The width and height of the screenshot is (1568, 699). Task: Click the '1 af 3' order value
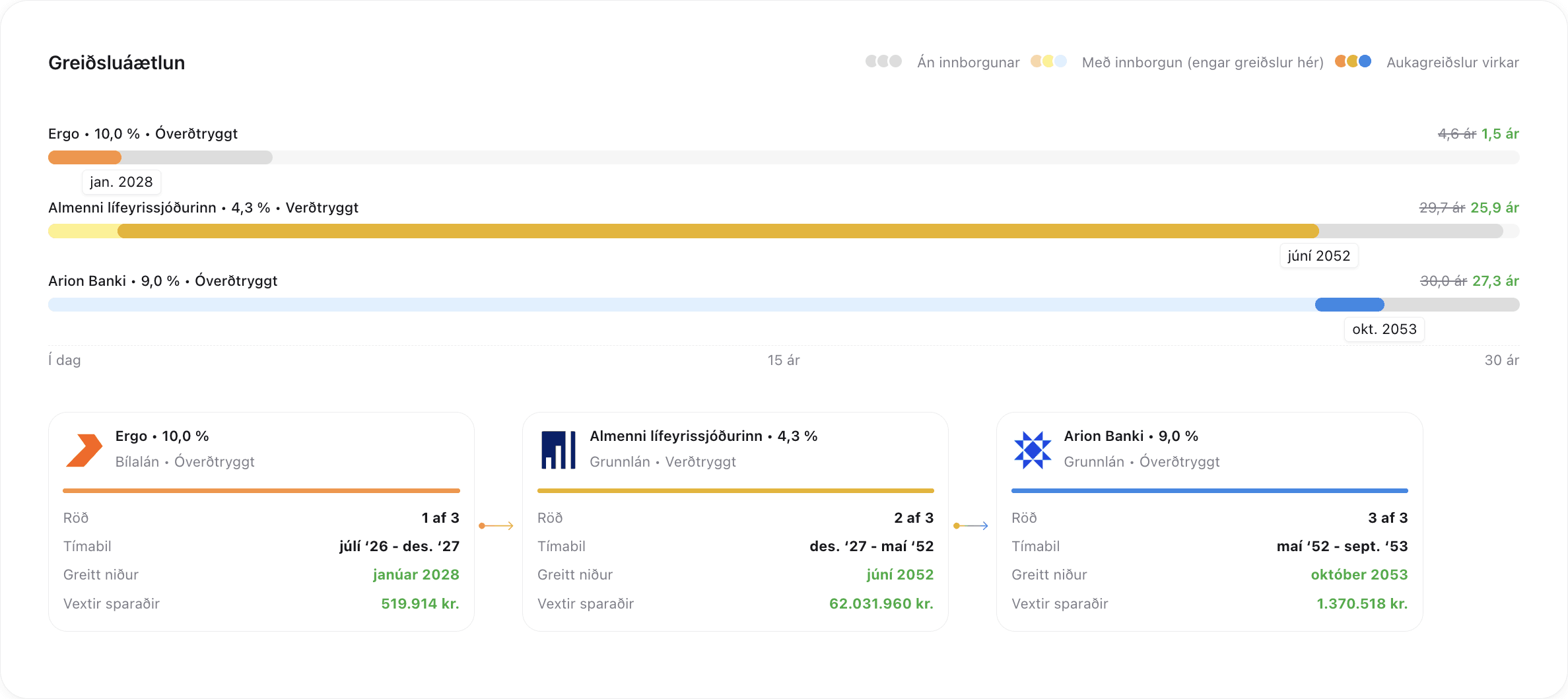[440, 518]
